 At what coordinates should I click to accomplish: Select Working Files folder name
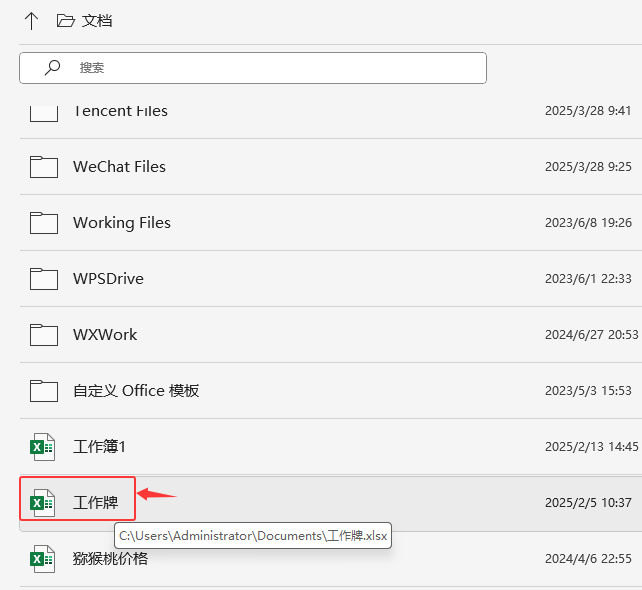point(122,223)
